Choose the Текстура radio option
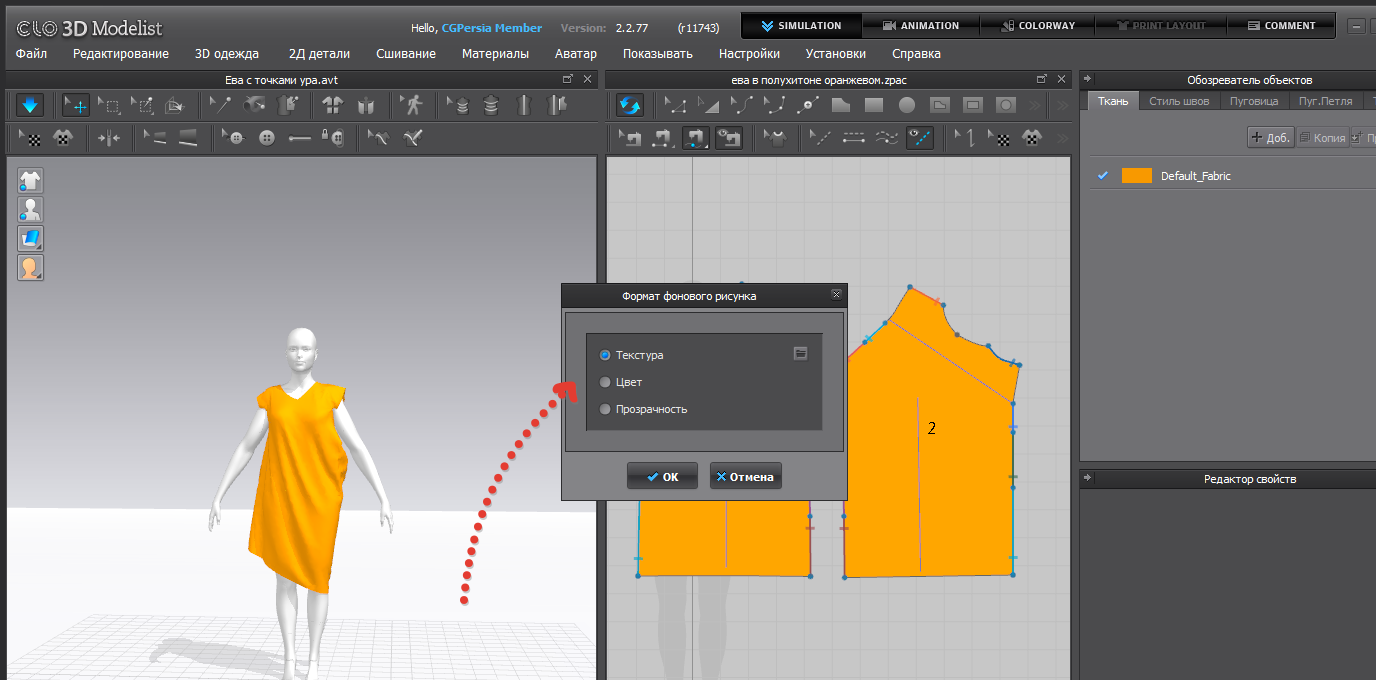The height and width of the screenshot is (680, 1376). click(605, 355)
